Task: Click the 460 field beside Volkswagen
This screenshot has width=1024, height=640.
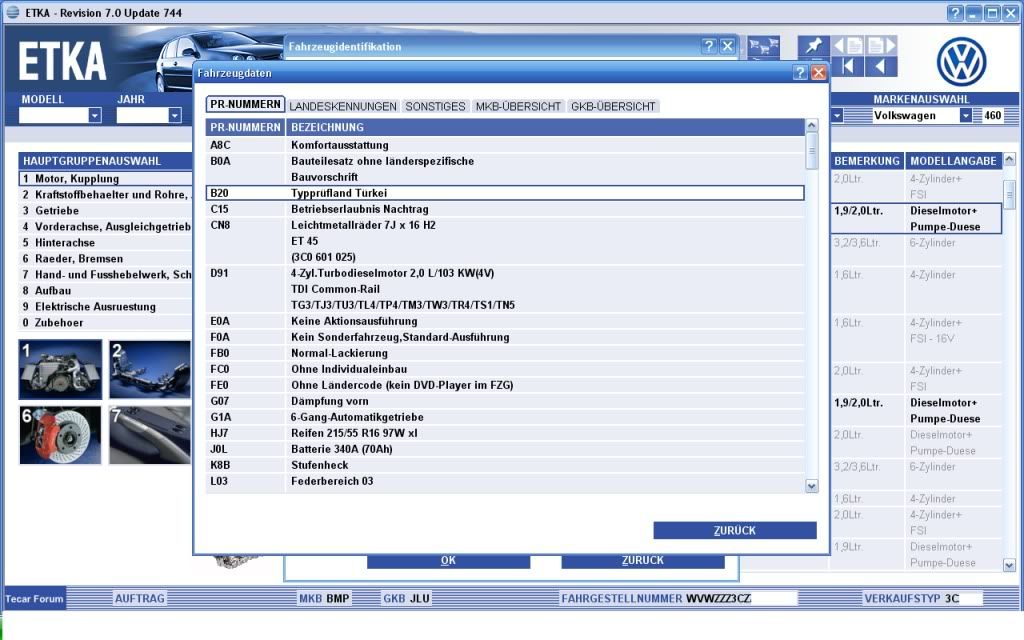Action: point(993,116)
